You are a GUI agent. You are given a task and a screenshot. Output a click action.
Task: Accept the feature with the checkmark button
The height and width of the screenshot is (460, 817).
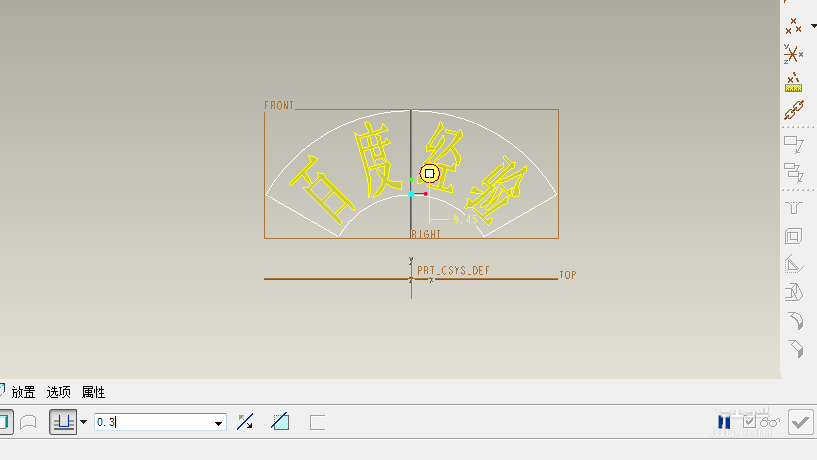800,422
